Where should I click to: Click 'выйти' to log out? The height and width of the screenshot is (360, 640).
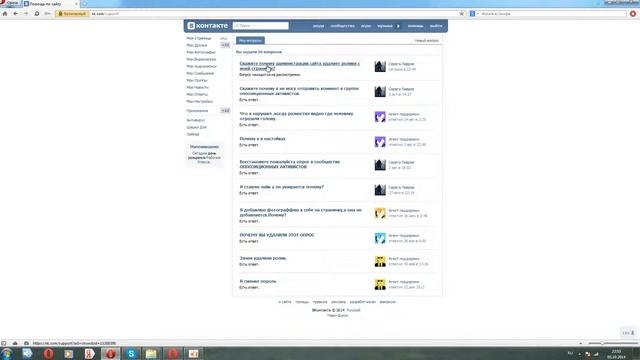436,26
